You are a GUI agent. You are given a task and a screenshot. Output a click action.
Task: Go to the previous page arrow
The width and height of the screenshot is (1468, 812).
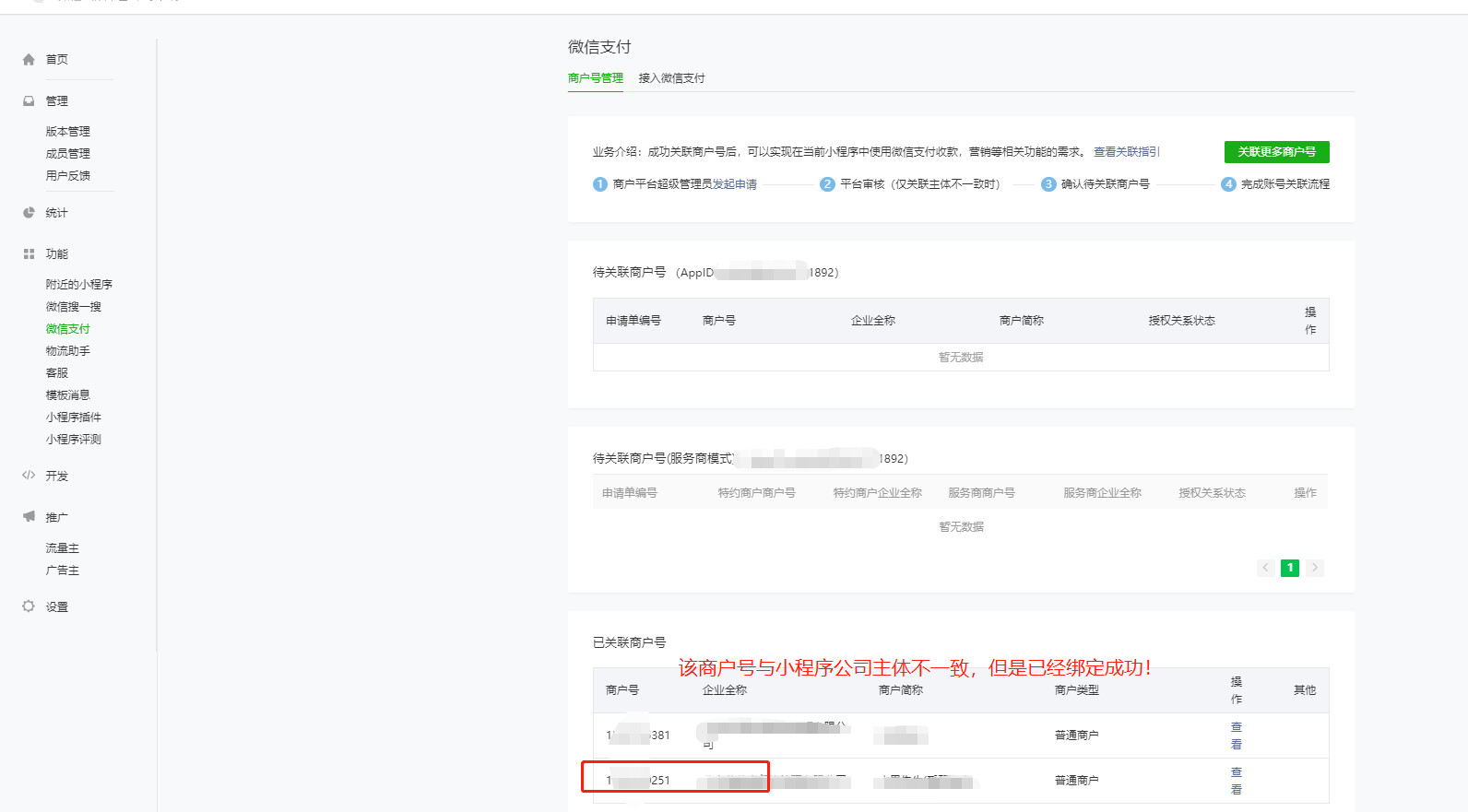pyautogui.click(x=1265, y=568)
